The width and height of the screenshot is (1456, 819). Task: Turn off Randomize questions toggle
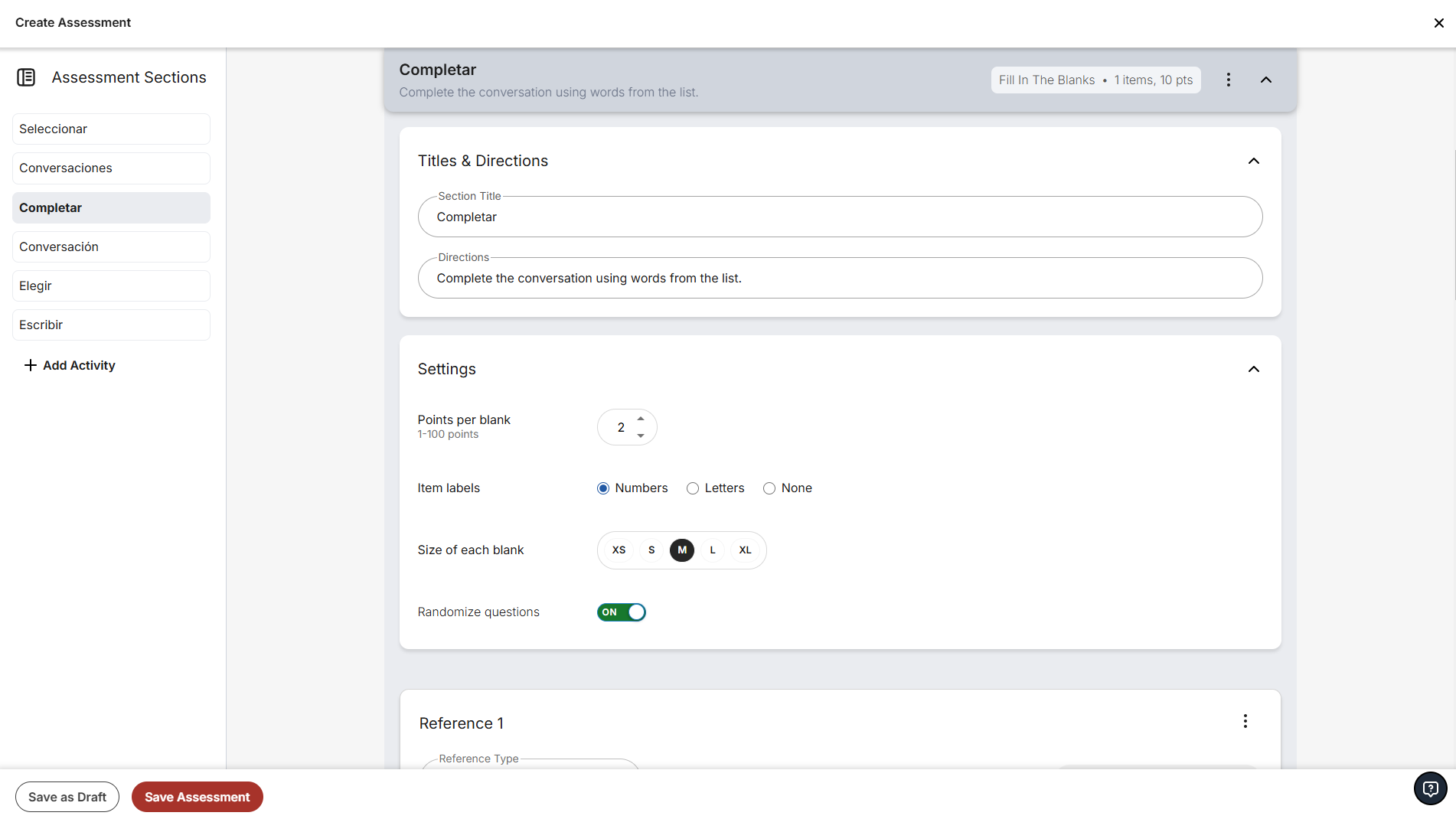pyautogui.click(x=622, y=612)
